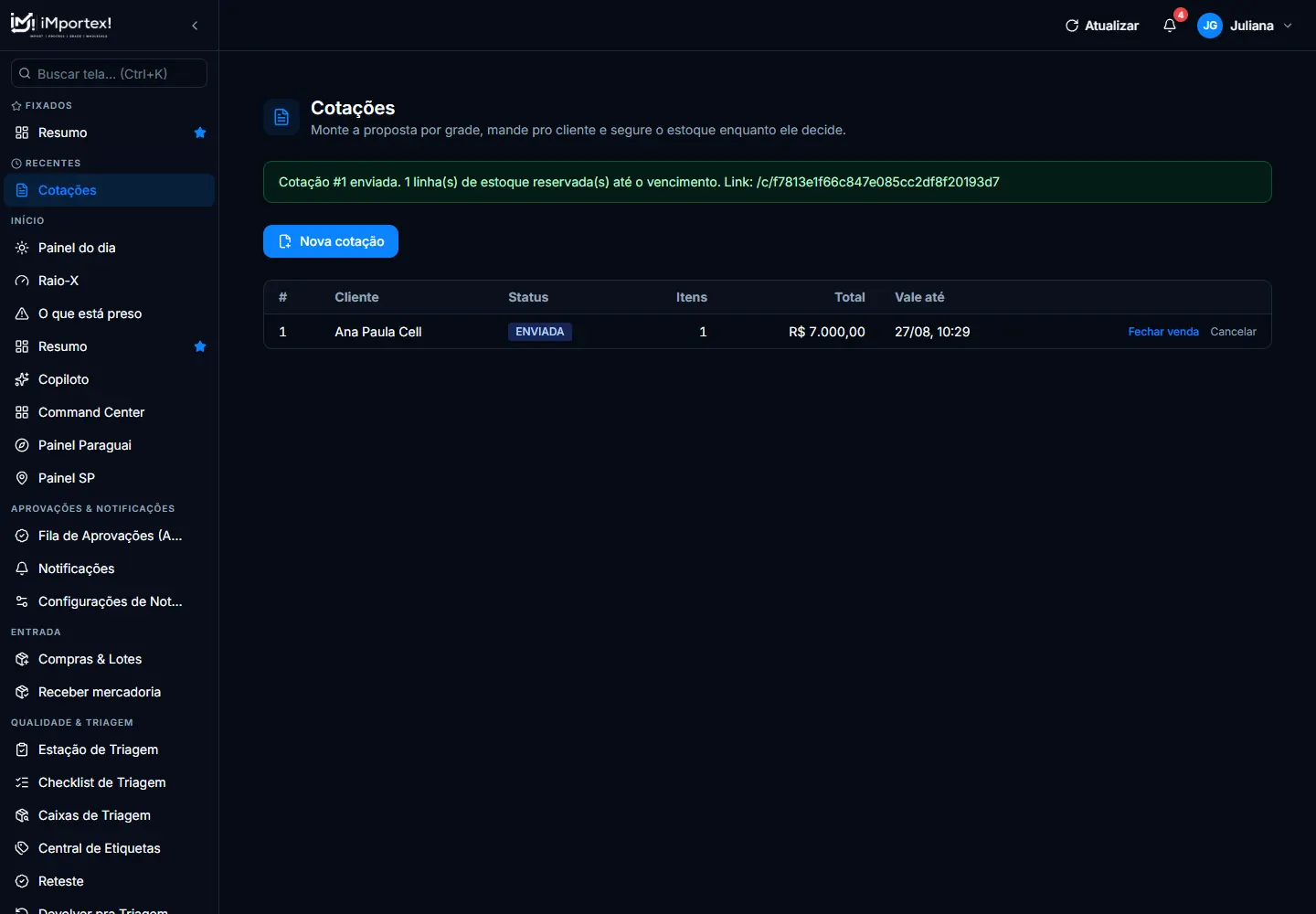Open notifications bell in top bar
The width and height of the screenshot is (1316, 914).
coord(1170,26)
